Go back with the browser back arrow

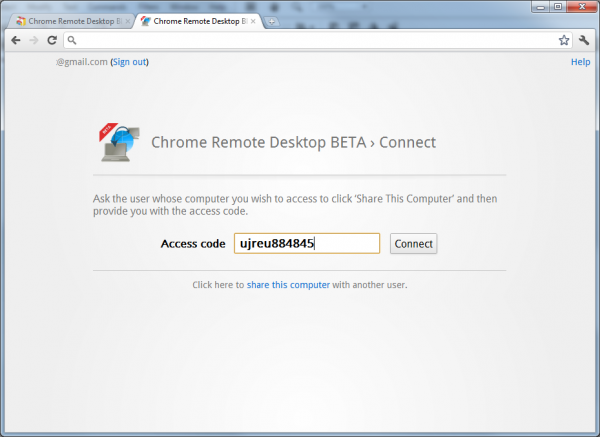pos(16,40)
